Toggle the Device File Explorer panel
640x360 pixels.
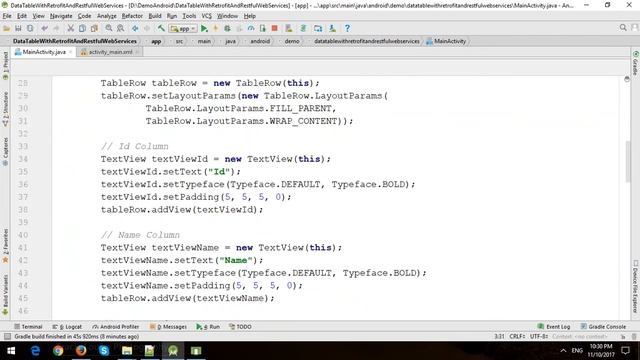pyautogui.click(x=636, y=287)
